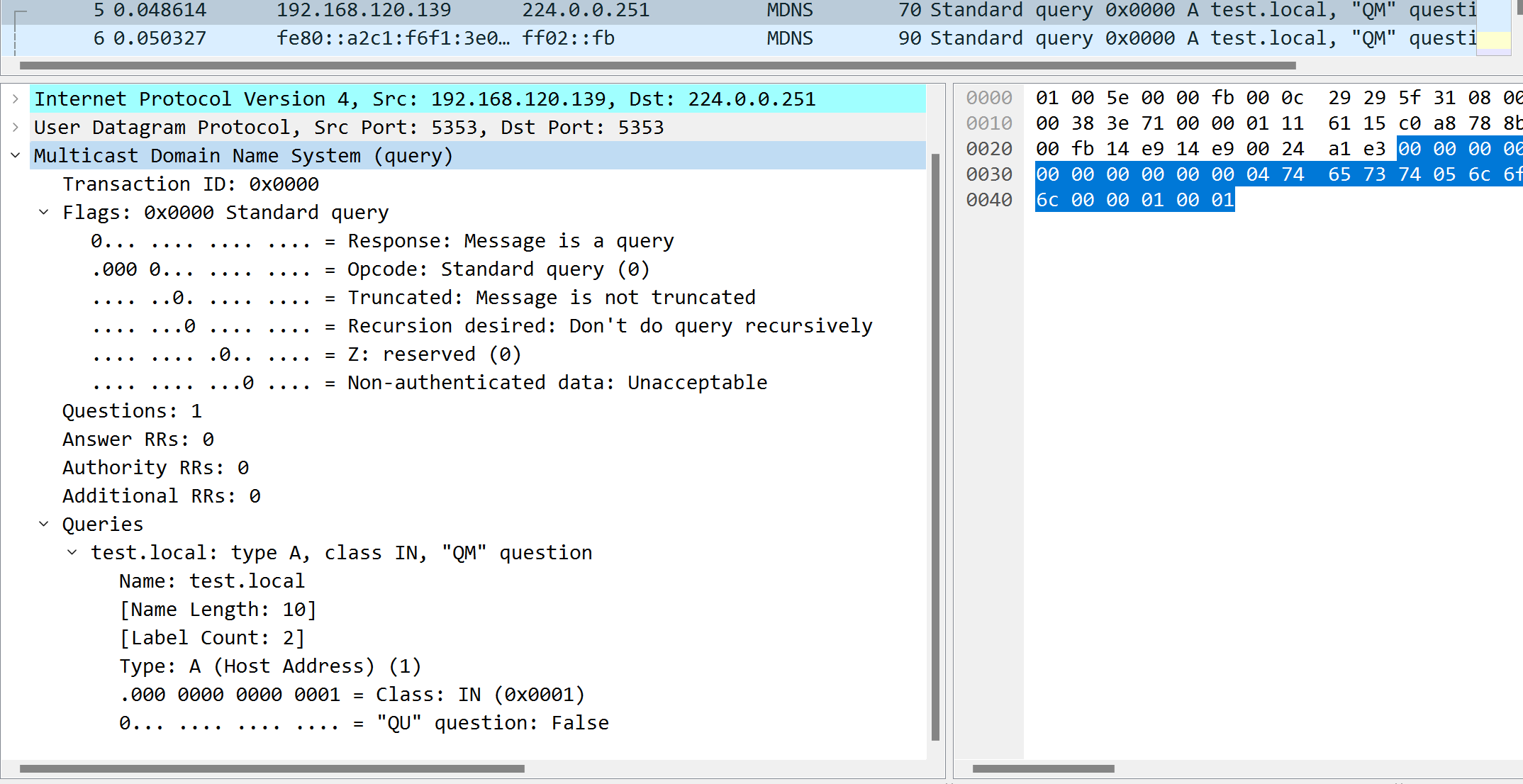
Task: Select the "QU" question: False line
Action: coord(364,723)
